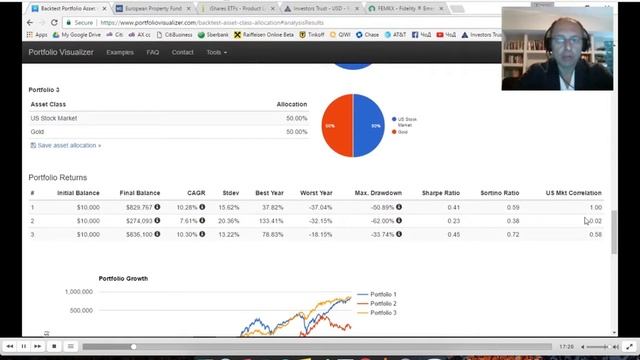Show info for Portfolio 2 max drawdown
The height and width of the screenshot is (360, 640).
399,220
